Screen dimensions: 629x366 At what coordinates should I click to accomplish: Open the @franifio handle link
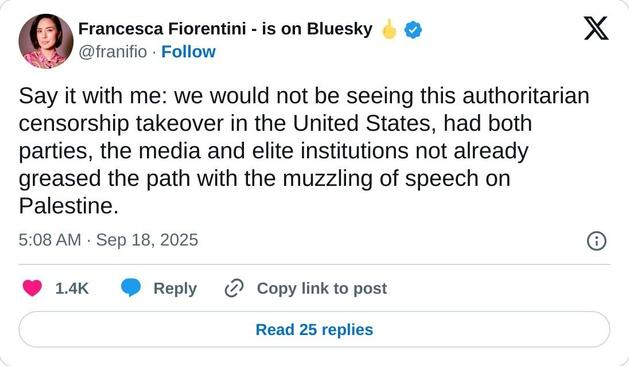(113, 52)
